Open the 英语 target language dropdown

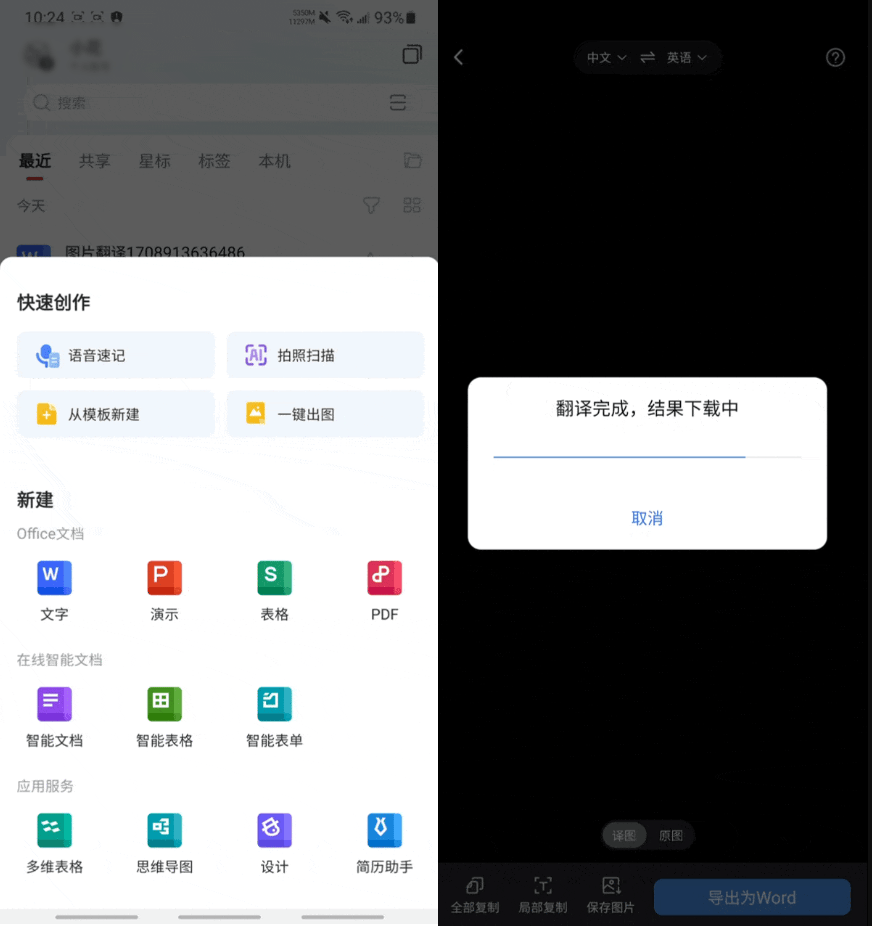688,57
